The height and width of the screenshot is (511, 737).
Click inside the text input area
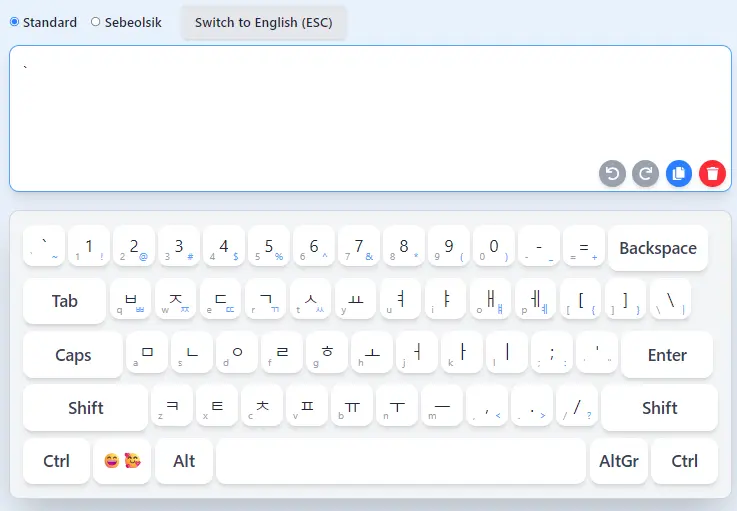(300, 110)
